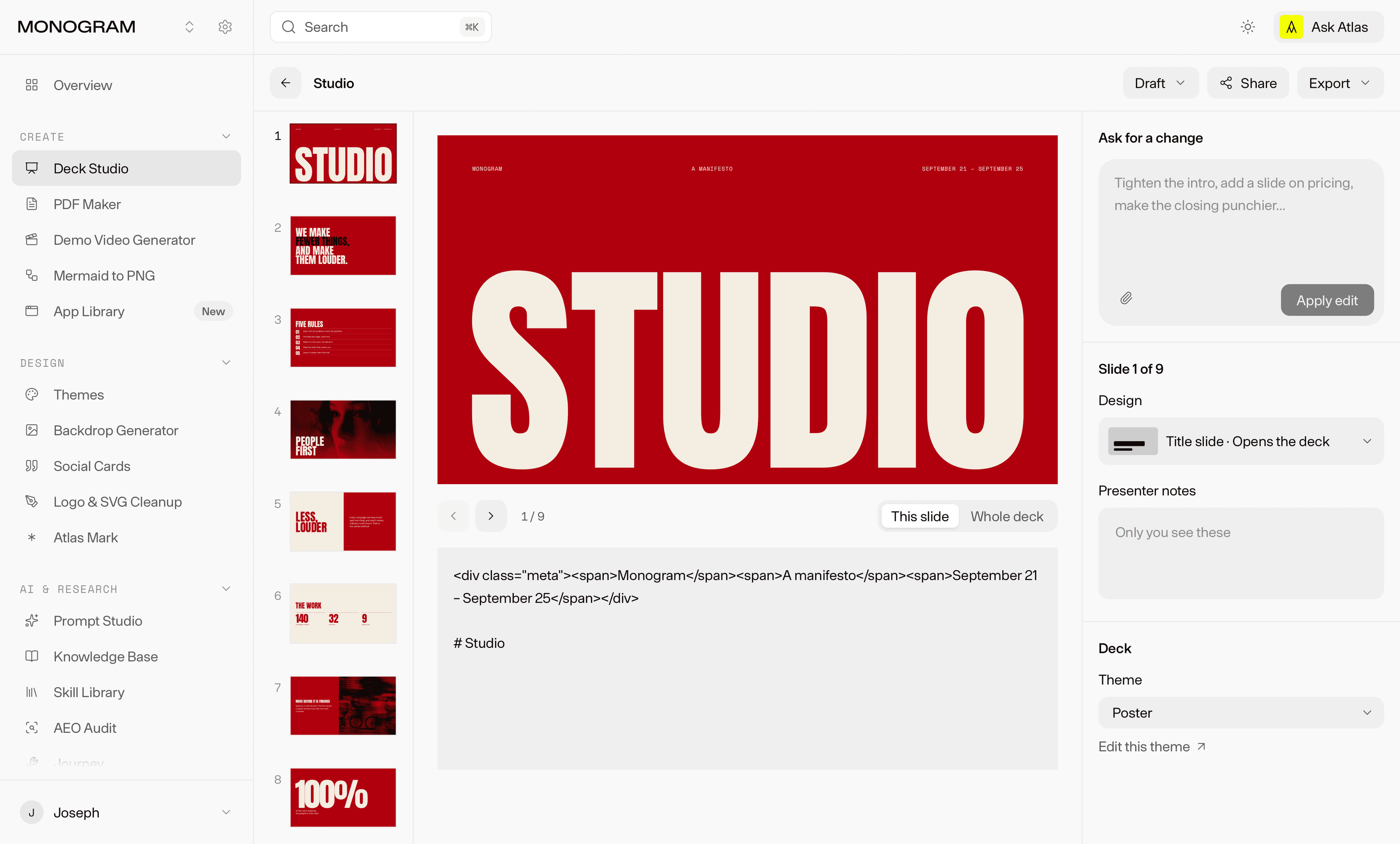
Task: Open the Export dropdown
Action: pyautogui.click(x=1340, y=83)
